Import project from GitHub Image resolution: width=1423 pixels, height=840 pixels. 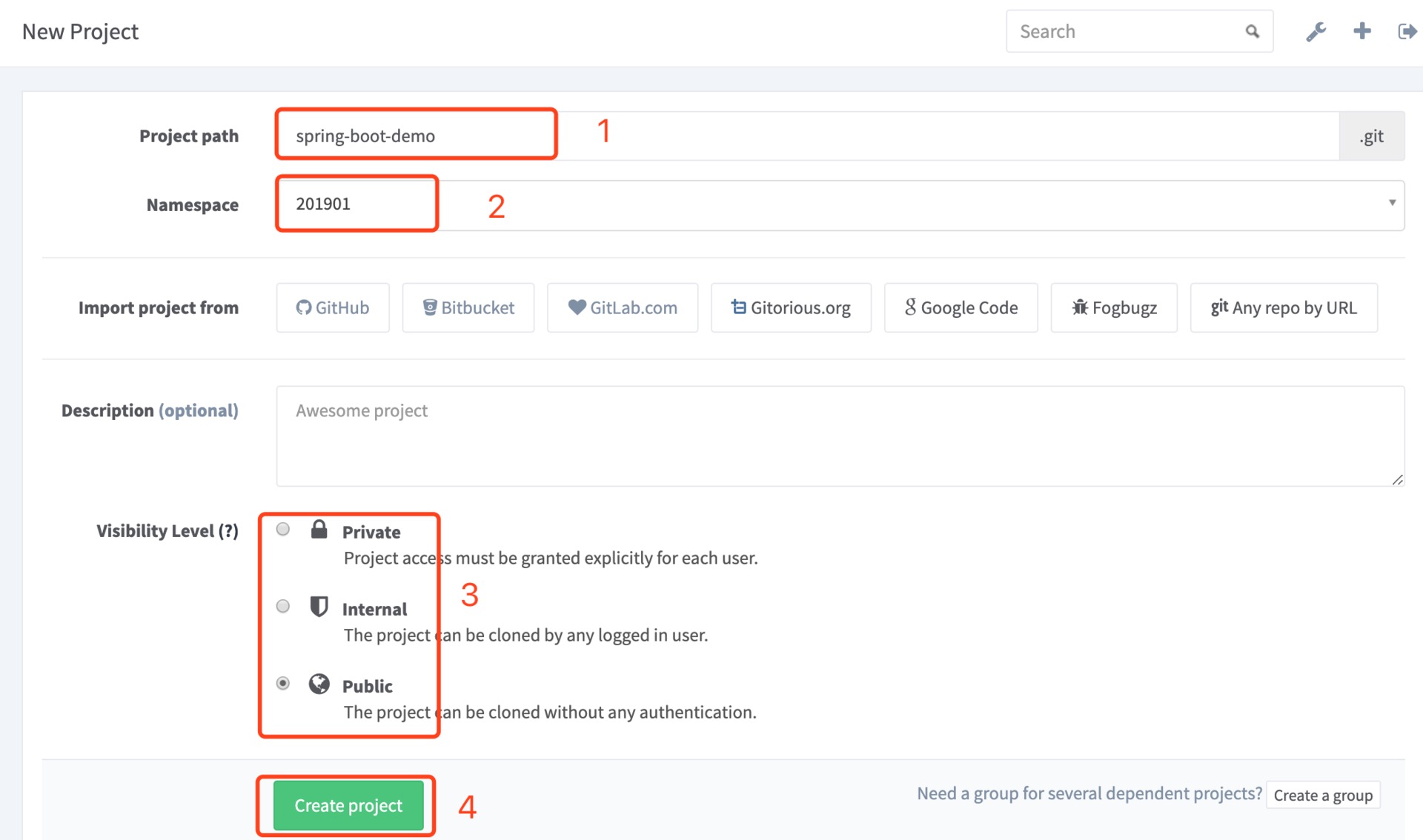coord(333,307)
